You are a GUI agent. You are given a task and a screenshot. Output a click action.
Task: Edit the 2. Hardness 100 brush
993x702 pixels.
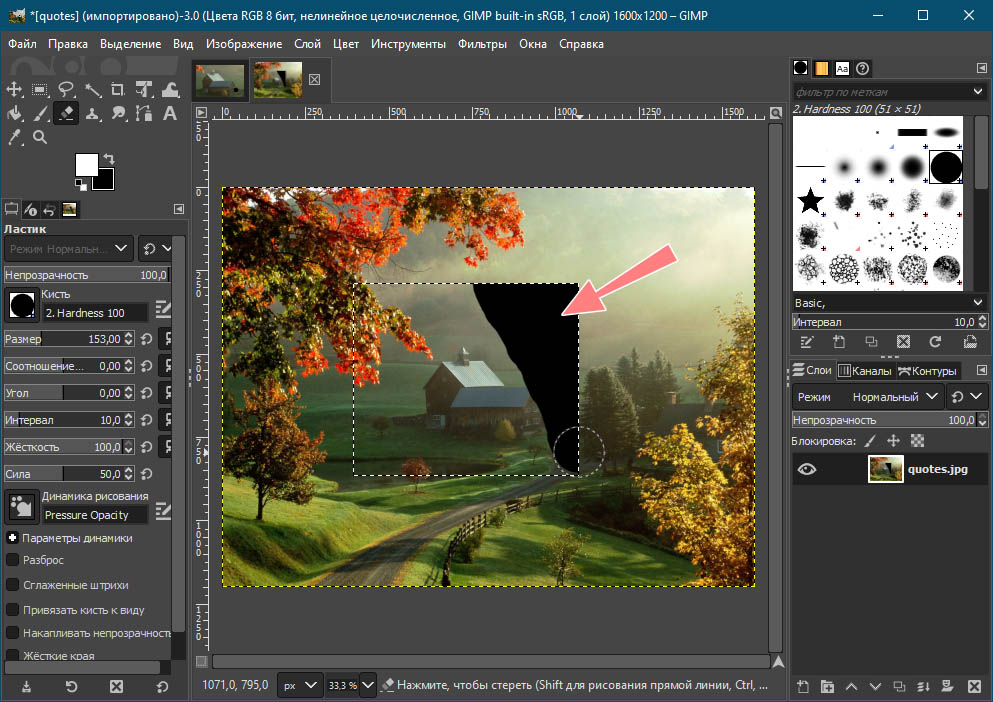click(163, 309)
